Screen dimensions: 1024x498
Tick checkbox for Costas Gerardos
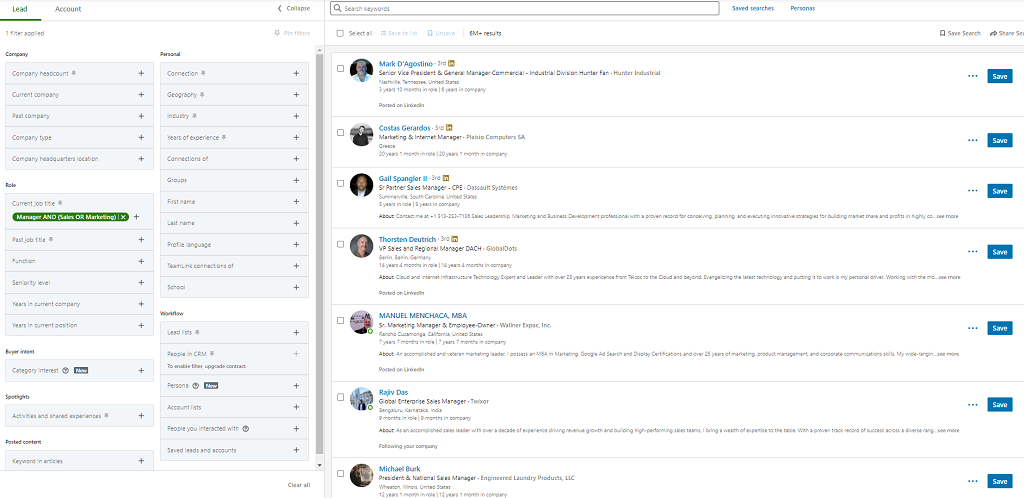point(340,132)
